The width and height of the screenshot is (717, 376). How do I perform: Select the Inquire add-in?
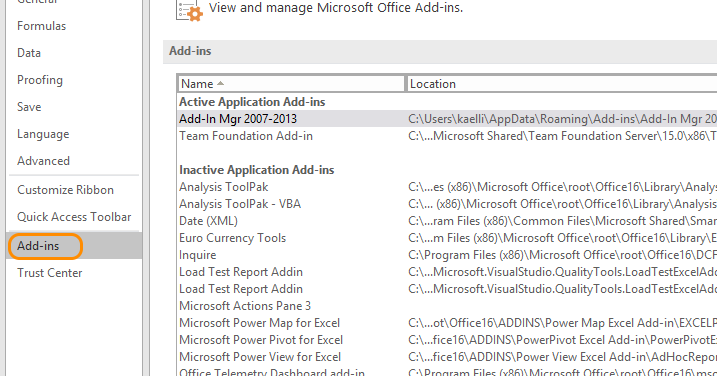(198, 255)
